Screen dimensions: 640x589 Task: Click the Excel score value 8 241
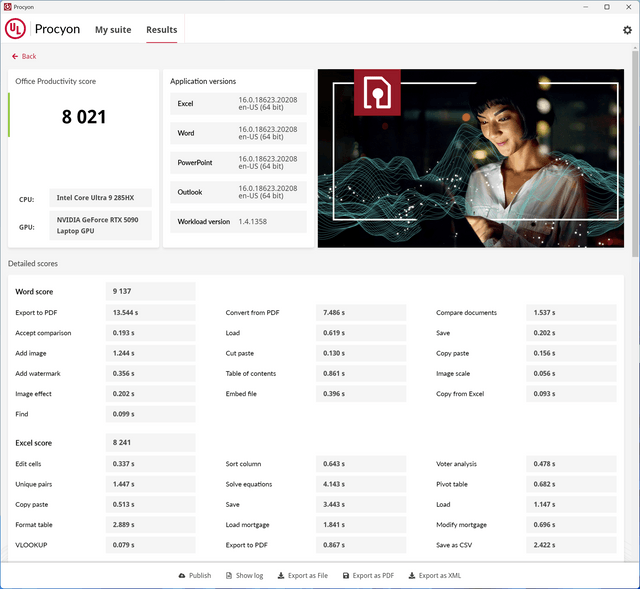click(150, 442)
